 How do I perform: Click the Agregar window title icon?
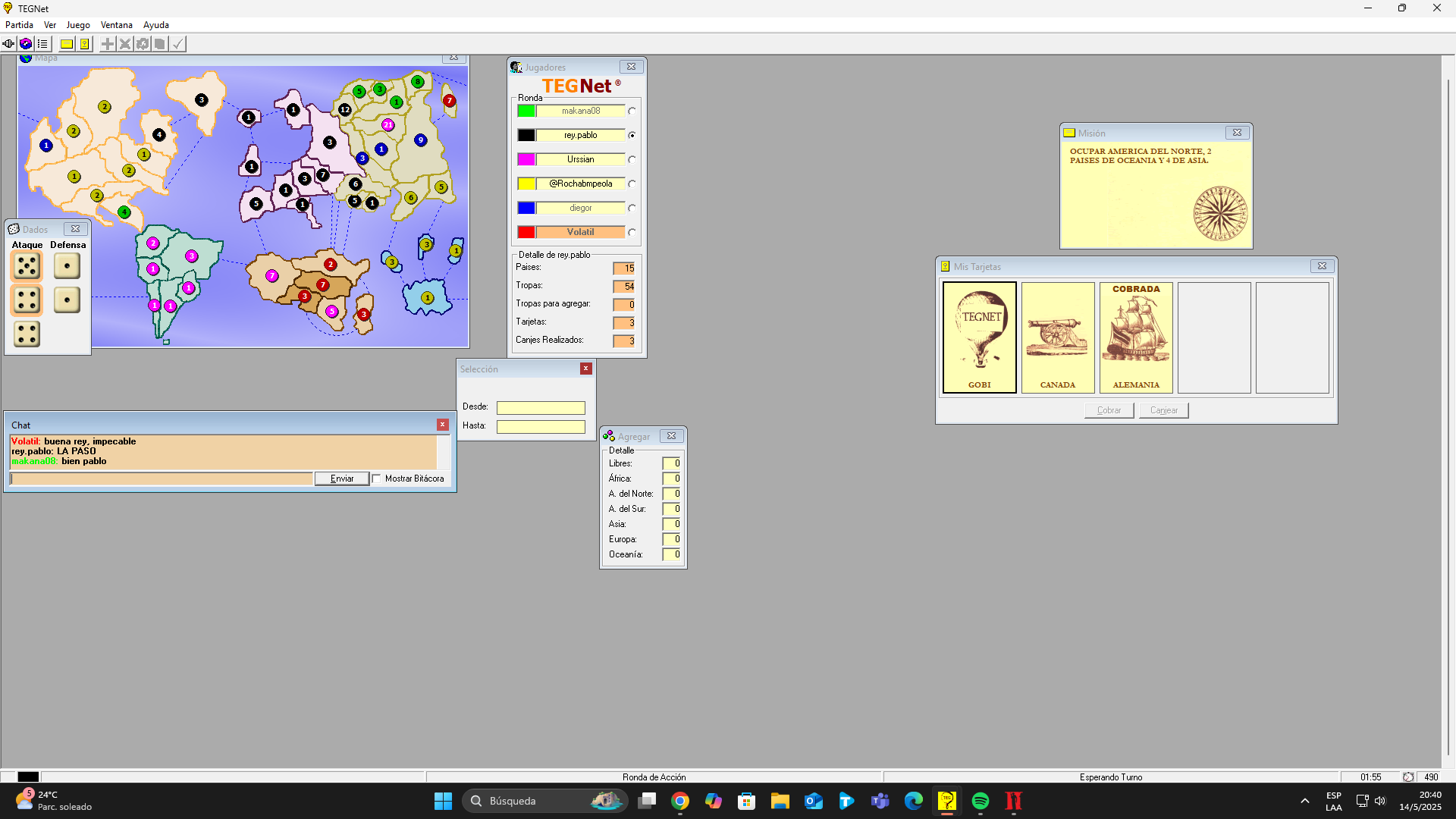click(x=609, y=436)
